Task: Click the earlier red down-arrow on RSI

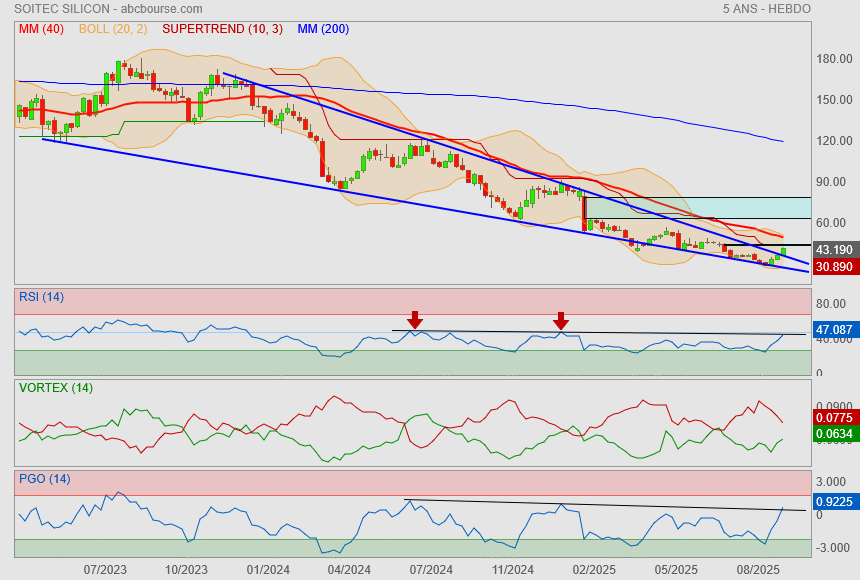Action: coord(415,320)
